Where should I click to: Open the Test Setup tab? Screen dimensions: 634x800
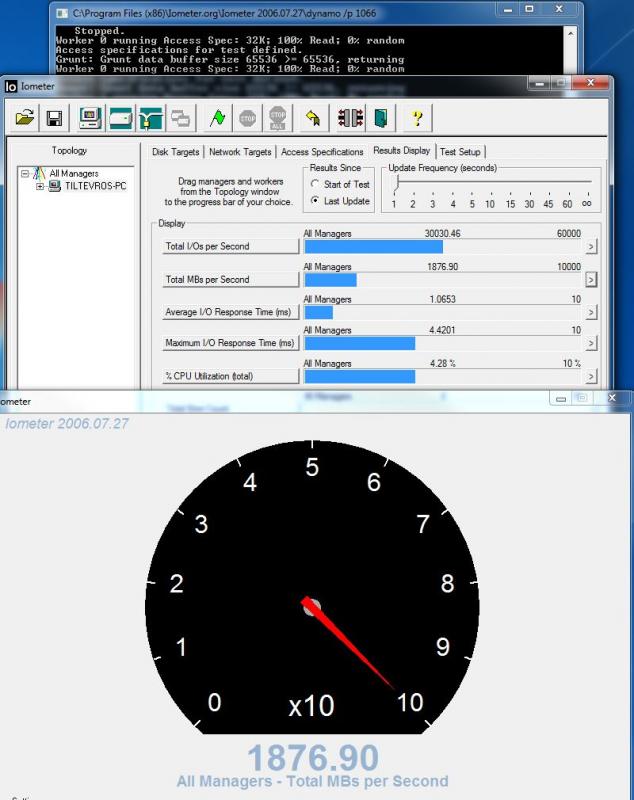pyautogui.click(x=460, y=152)
